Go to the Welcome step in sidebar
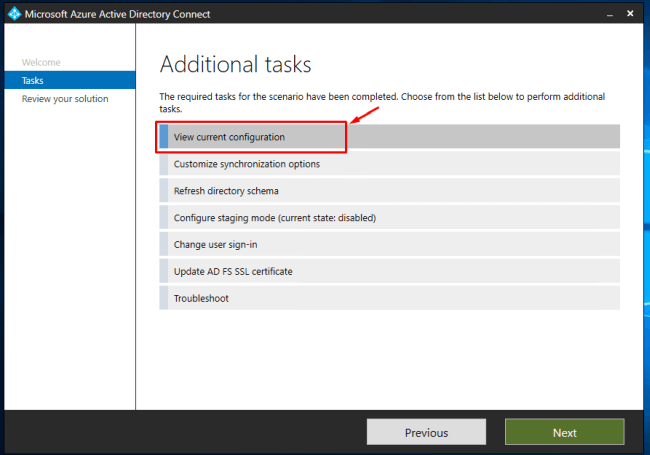The image size is (650, 455). tap(41, 63)
